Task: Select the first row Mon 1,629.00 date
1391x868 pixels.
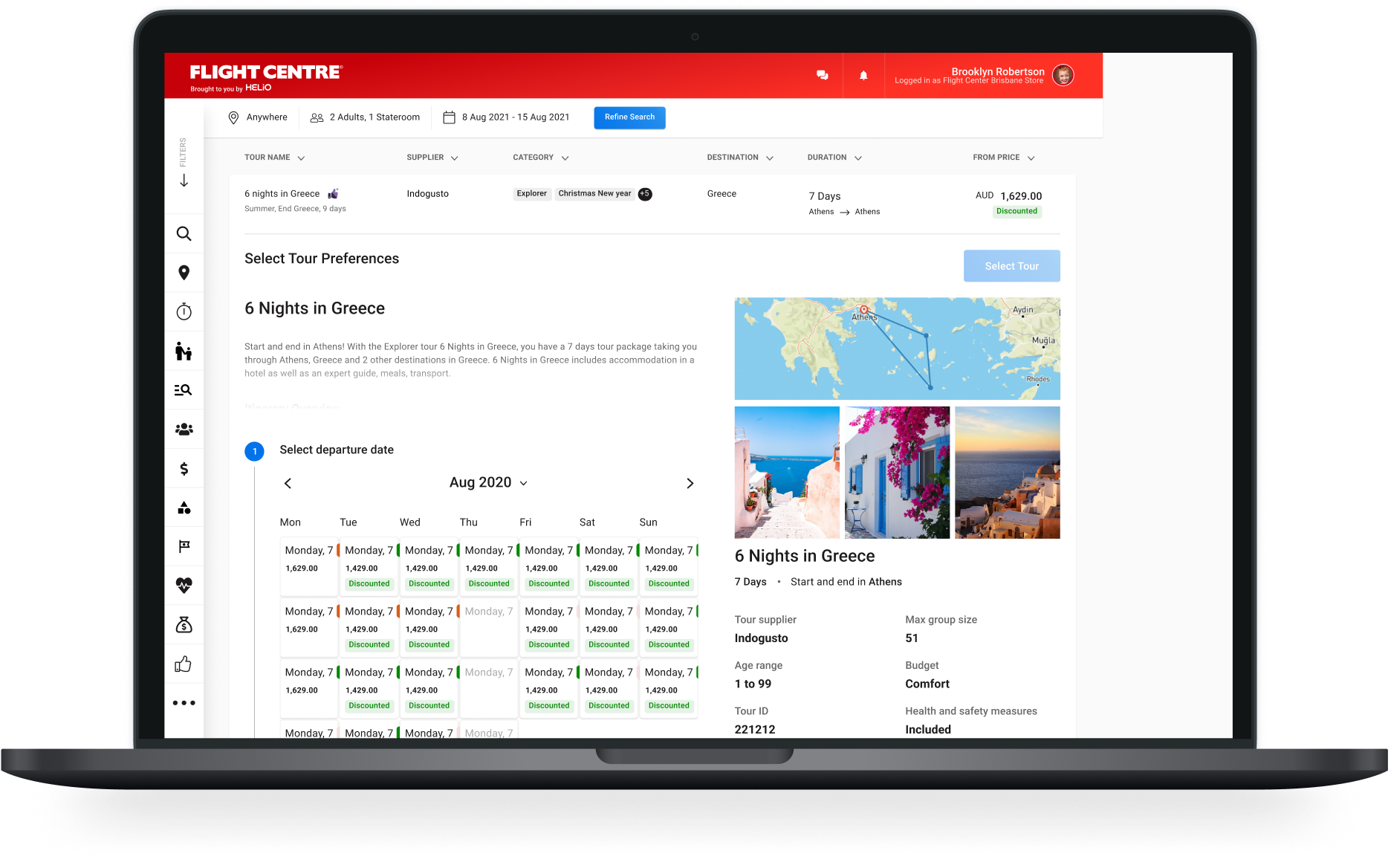Action: click(x=308, y=567)
